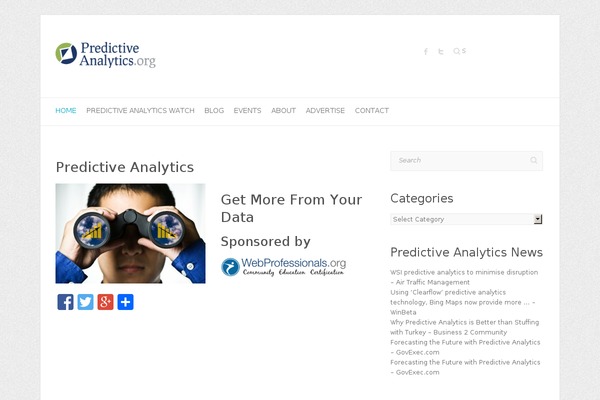Open the Home menu item

(x=66, y=111)
